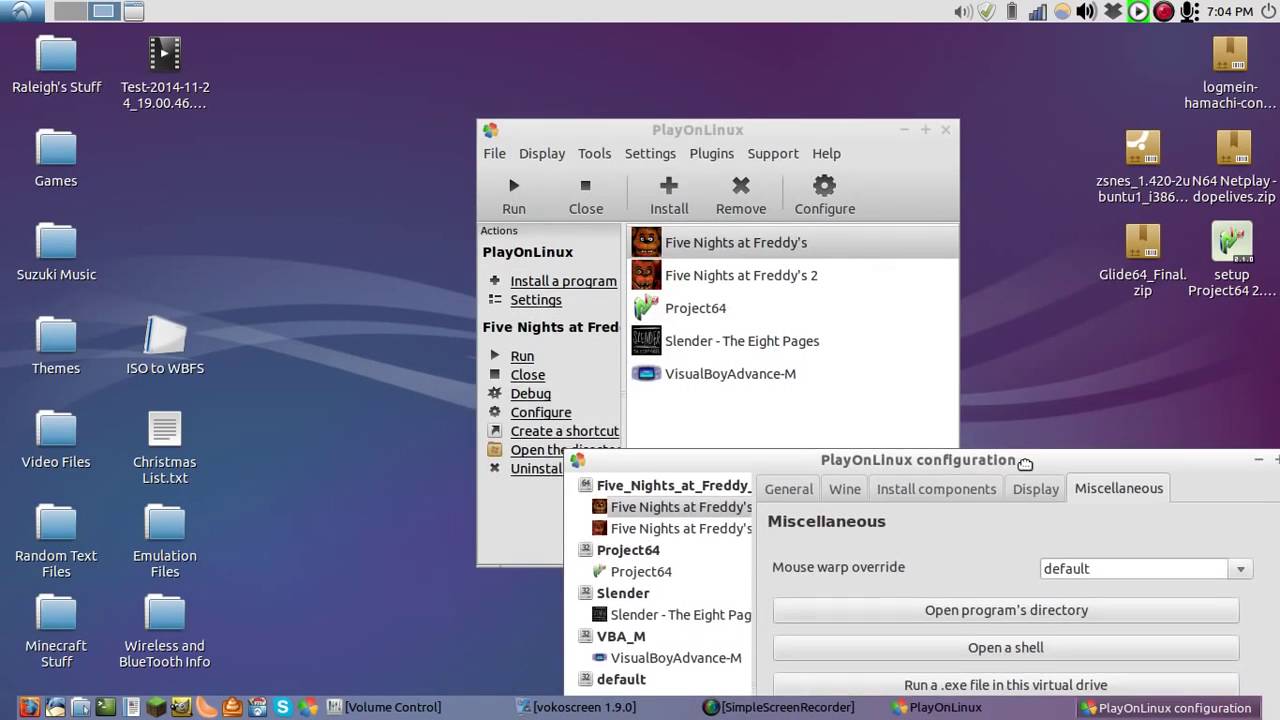
Task: Switch to the Display tab in configuration
Action: coord(1036,489)
